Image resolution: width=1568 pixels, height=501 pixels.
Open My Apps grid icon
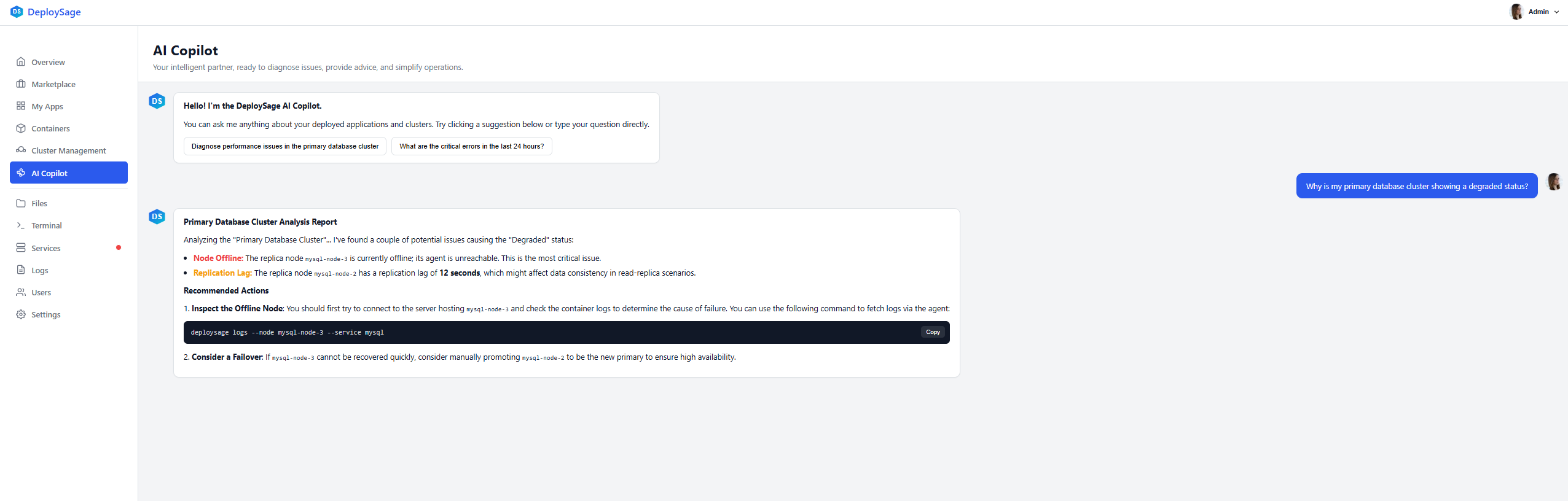click(x=21, y=106)
